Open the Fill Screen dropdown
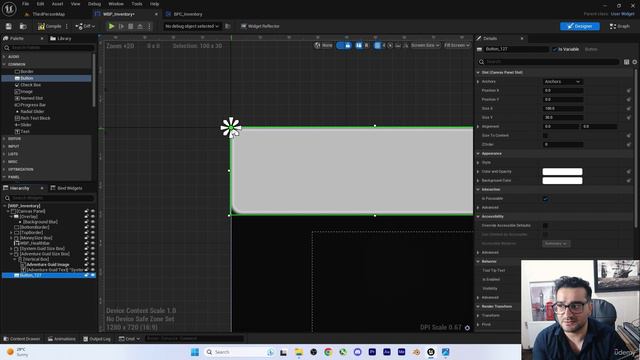This screenshot has width=640, height=360. click(456, 45)
